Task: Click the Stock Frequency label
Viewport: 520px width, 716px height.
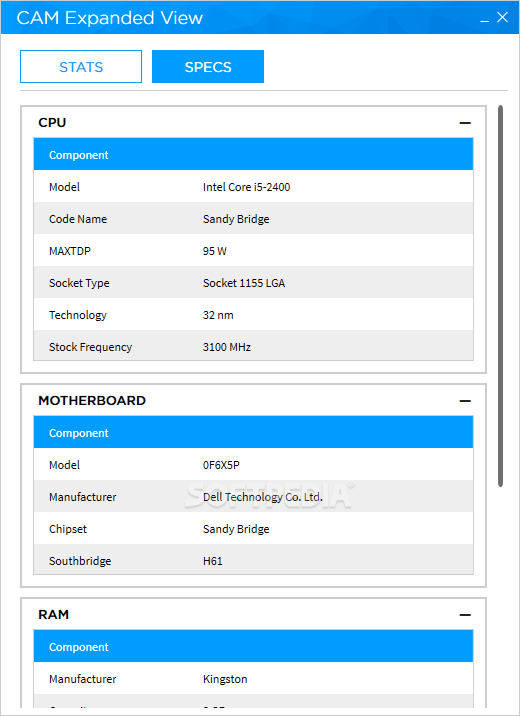Action: pos(90,347)
